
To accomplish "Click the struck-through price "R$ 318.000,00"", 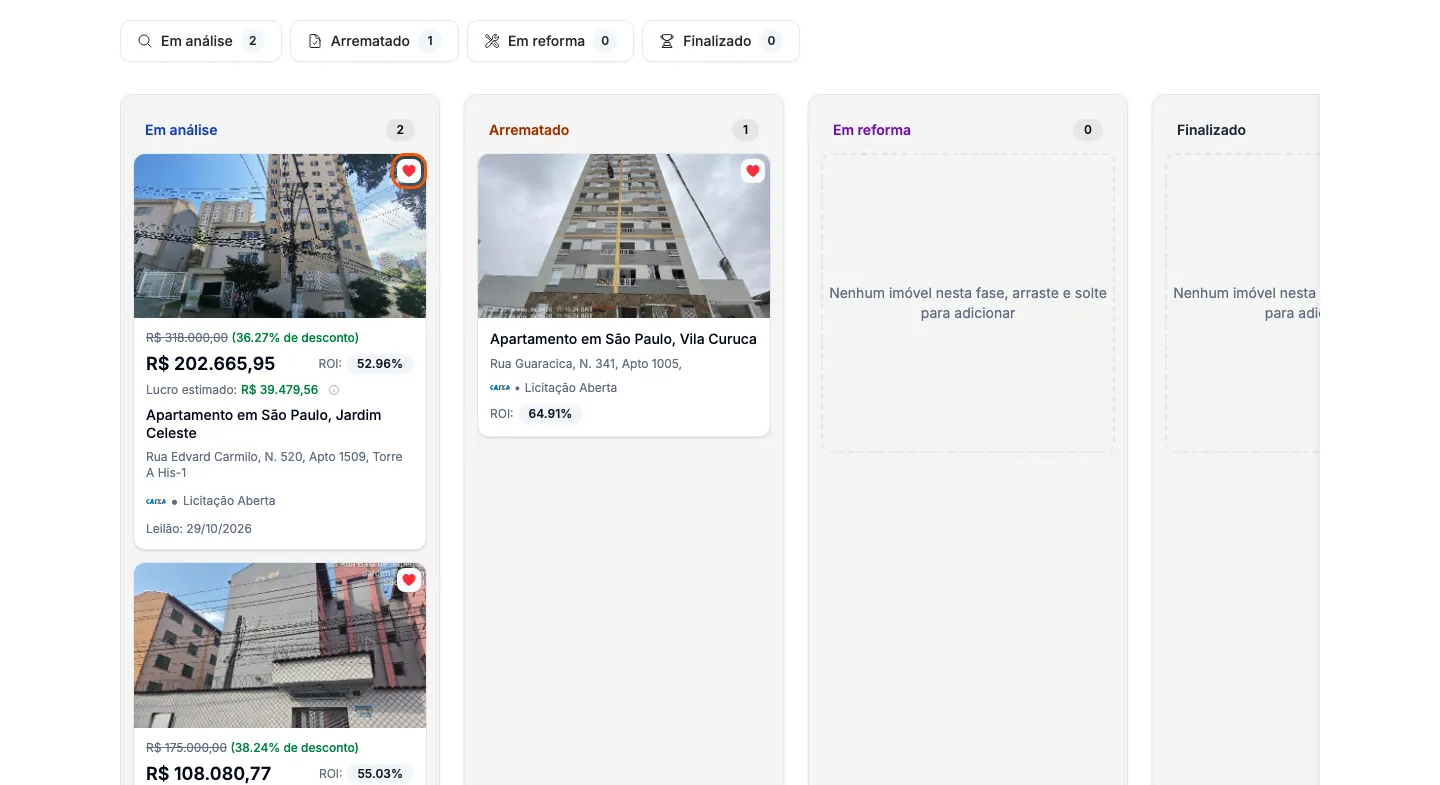I will click(187, 338).
